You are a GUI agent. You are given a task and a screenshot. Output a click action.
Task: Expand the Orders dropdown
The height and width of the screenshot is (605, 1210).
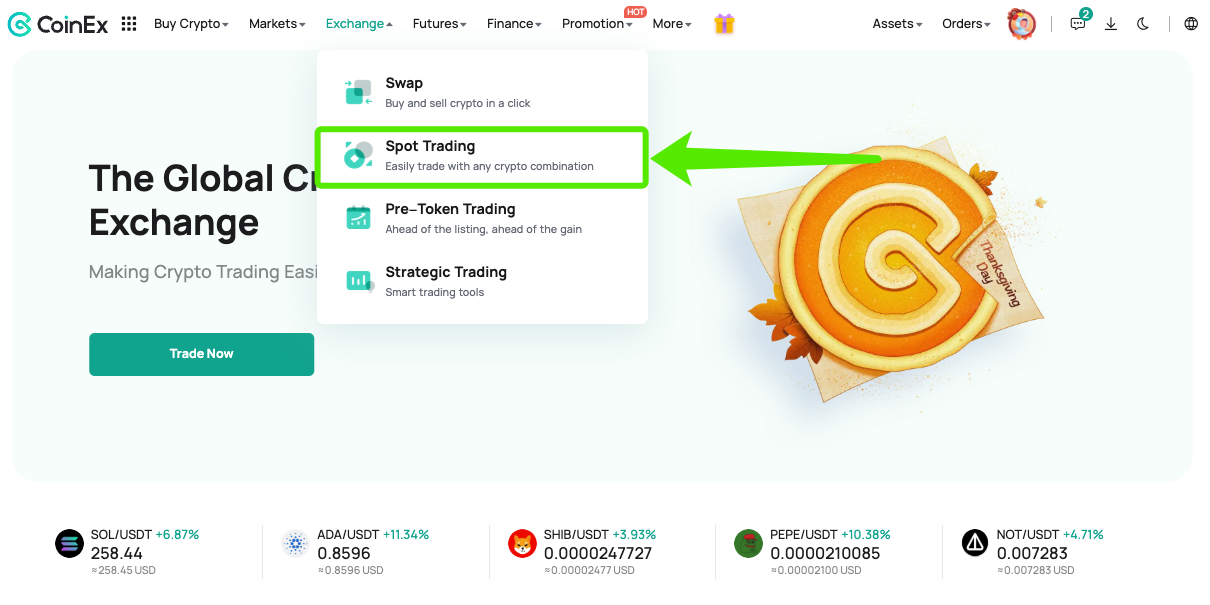click(x=966, y=24)
